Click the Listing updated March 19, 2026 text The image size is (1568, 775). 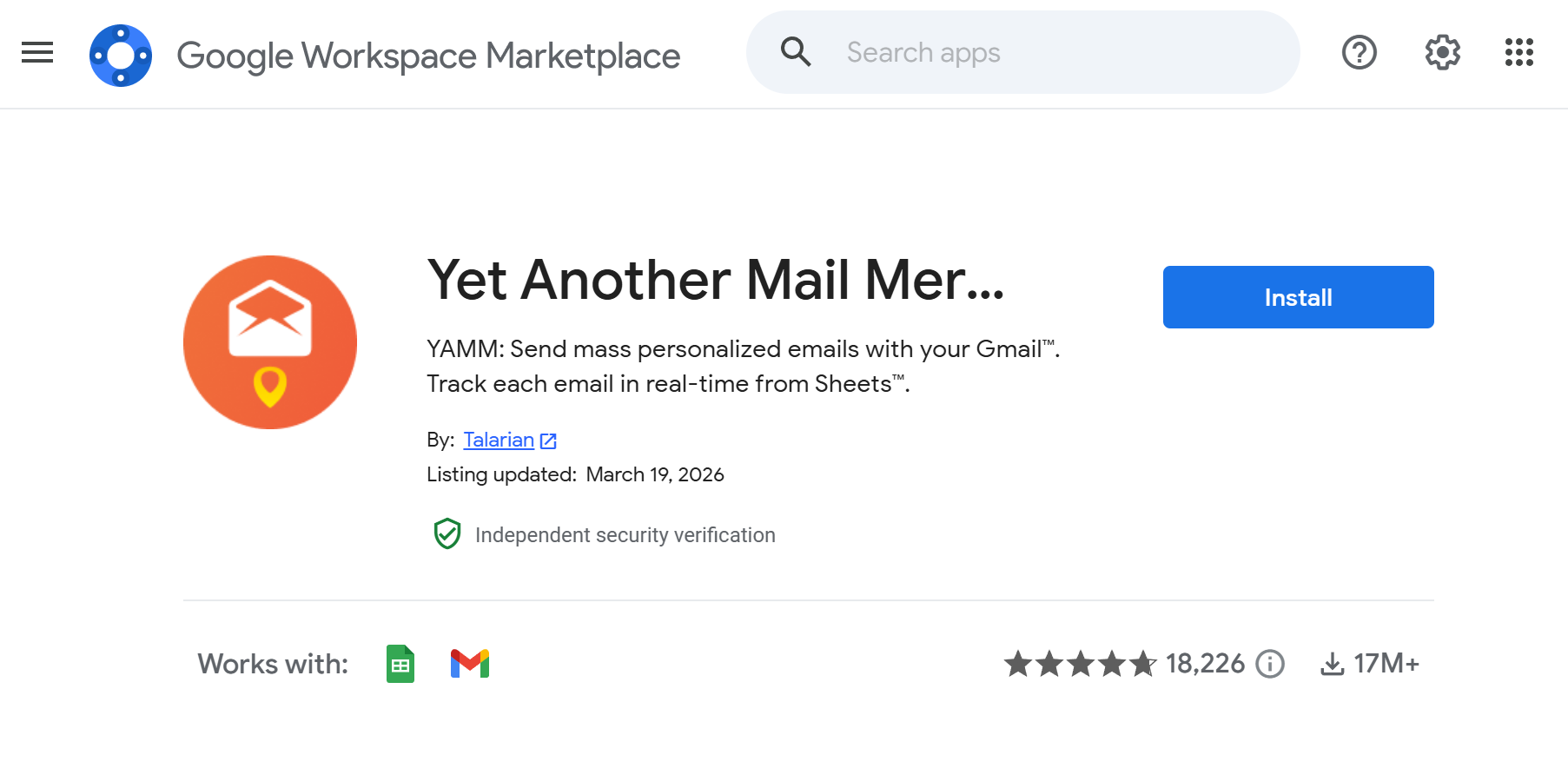575,474
